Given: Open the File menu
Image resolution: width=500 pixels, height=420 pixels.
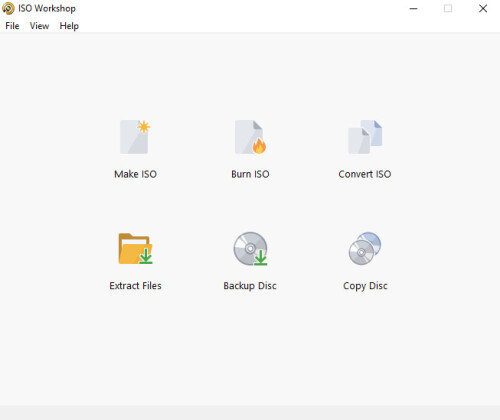Looking at the screenshot, I should coord(12,26).
